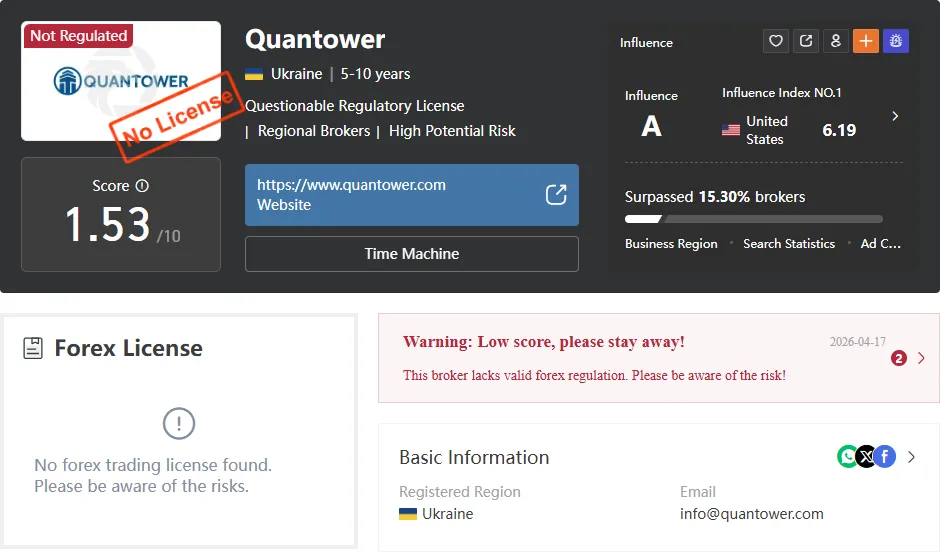Switch to Search Statistics tab
This screenshot has height=552, width=940.
[x=789, y=244]
